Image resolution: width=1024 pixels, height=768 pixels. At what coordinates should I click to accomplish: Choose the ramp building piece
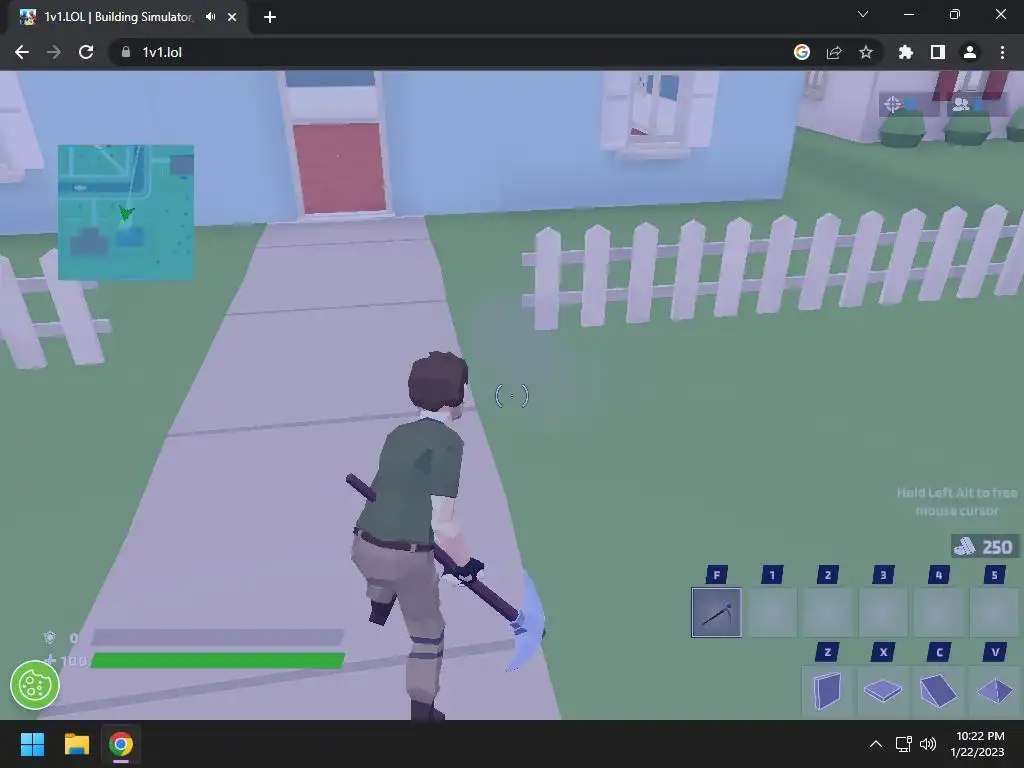pos(938,691)
